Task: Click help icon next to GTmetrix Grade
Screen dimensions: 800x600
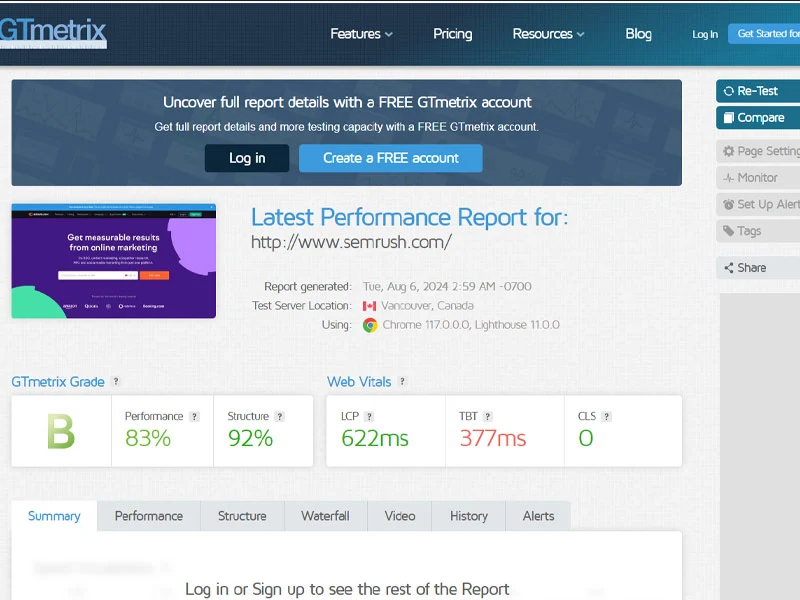Action: [116, 381]
